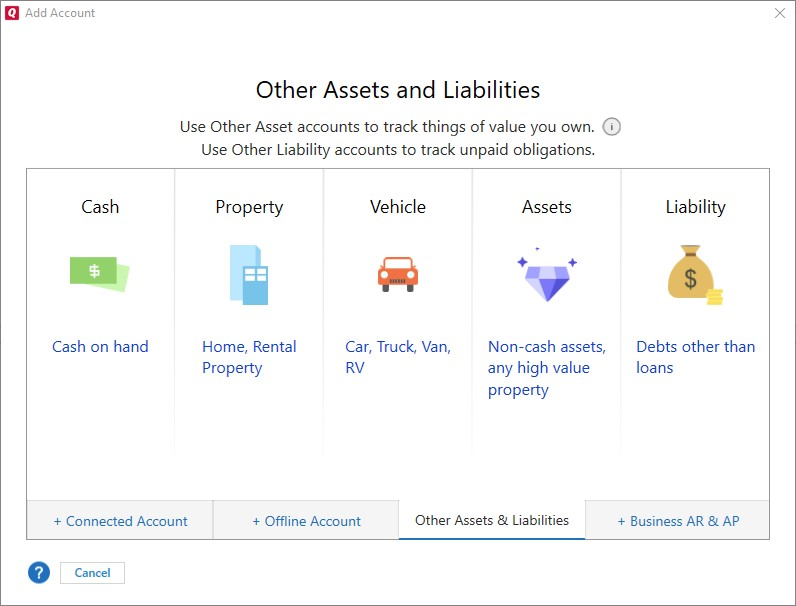Click the Vehicle heading text
Viewport: 796px width, 606px height.
(x=398, y=207)
